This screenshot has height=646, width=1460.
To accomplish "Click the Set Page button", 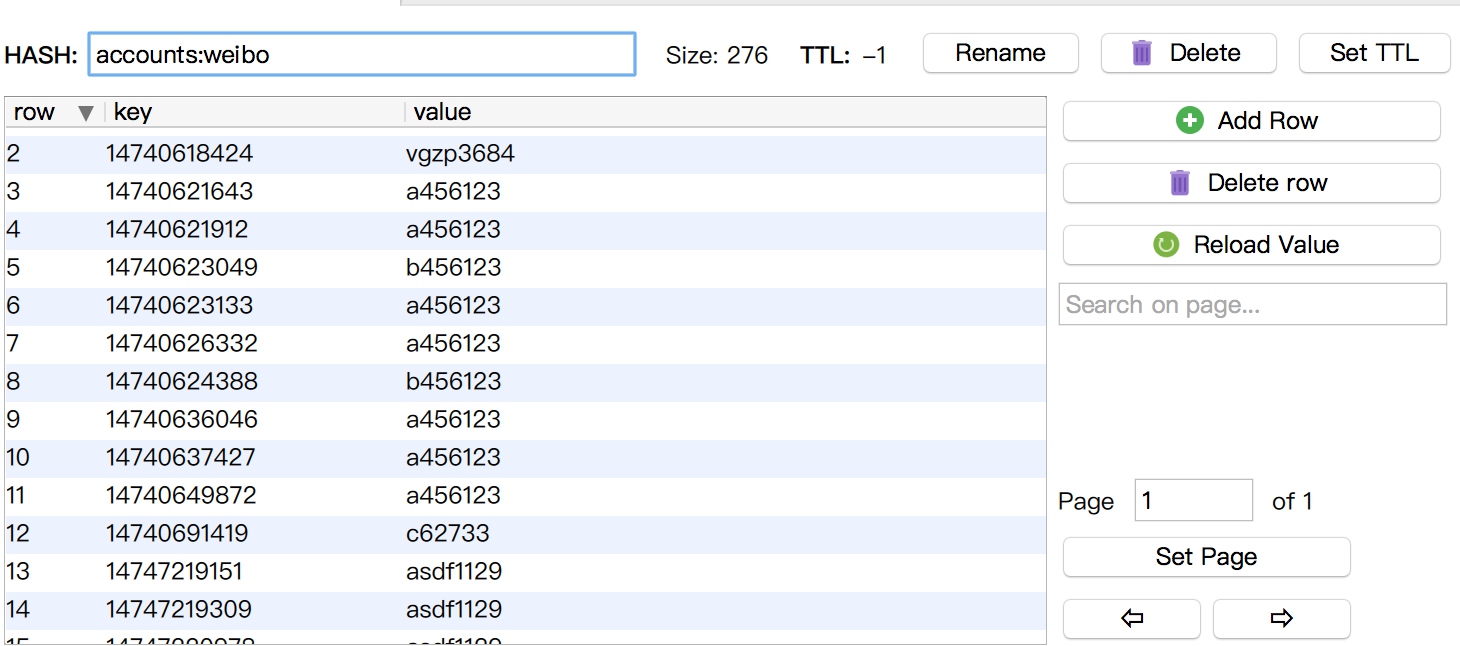I will click(x=1207, y=557).
